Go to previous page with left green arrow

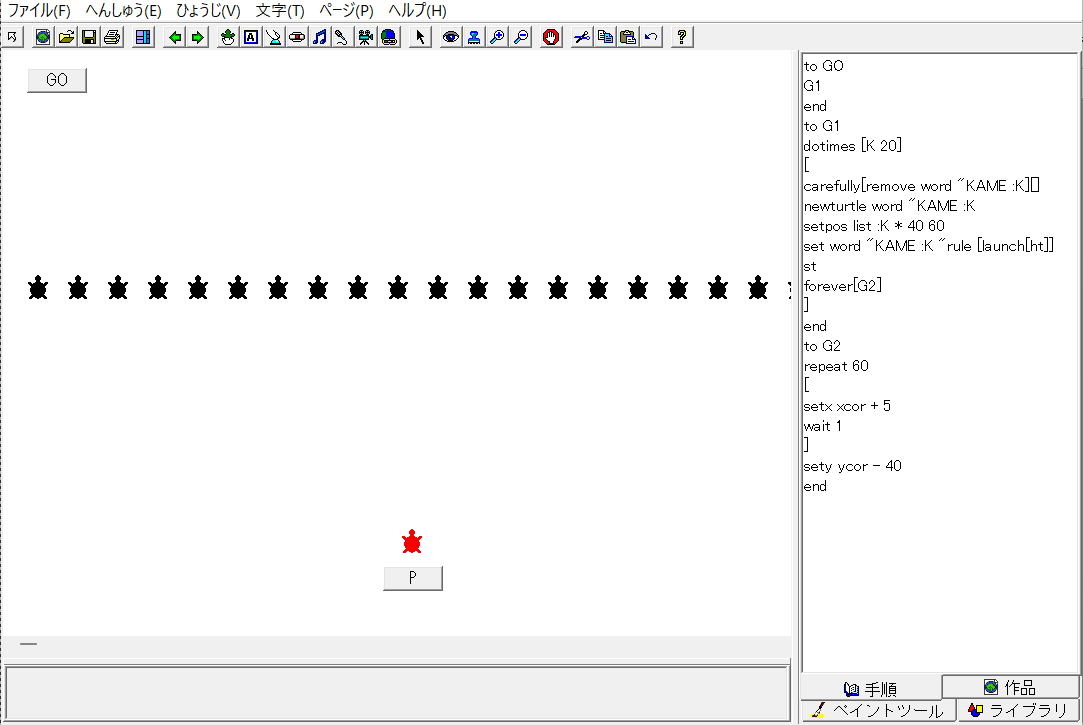pyautogui.click(x=175, y=37)
